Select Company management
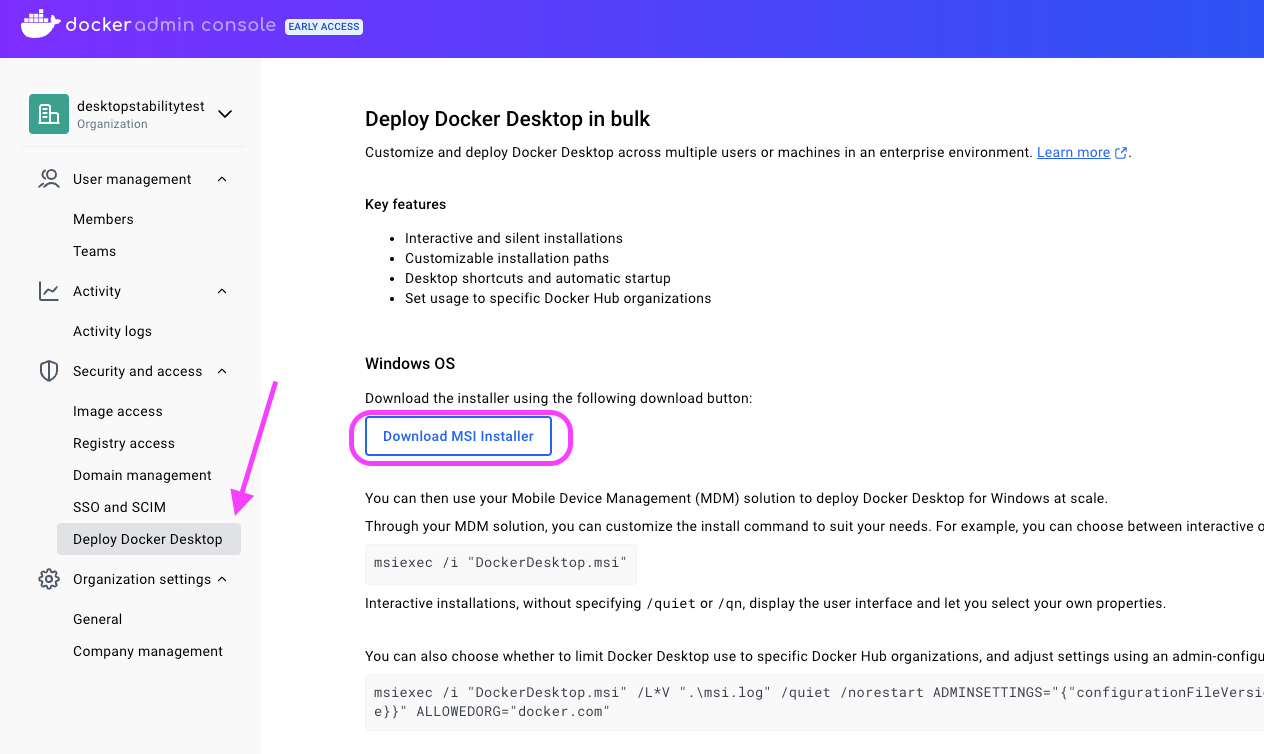Viewport: 1264px width, 754px height. [x=147, y=651]
